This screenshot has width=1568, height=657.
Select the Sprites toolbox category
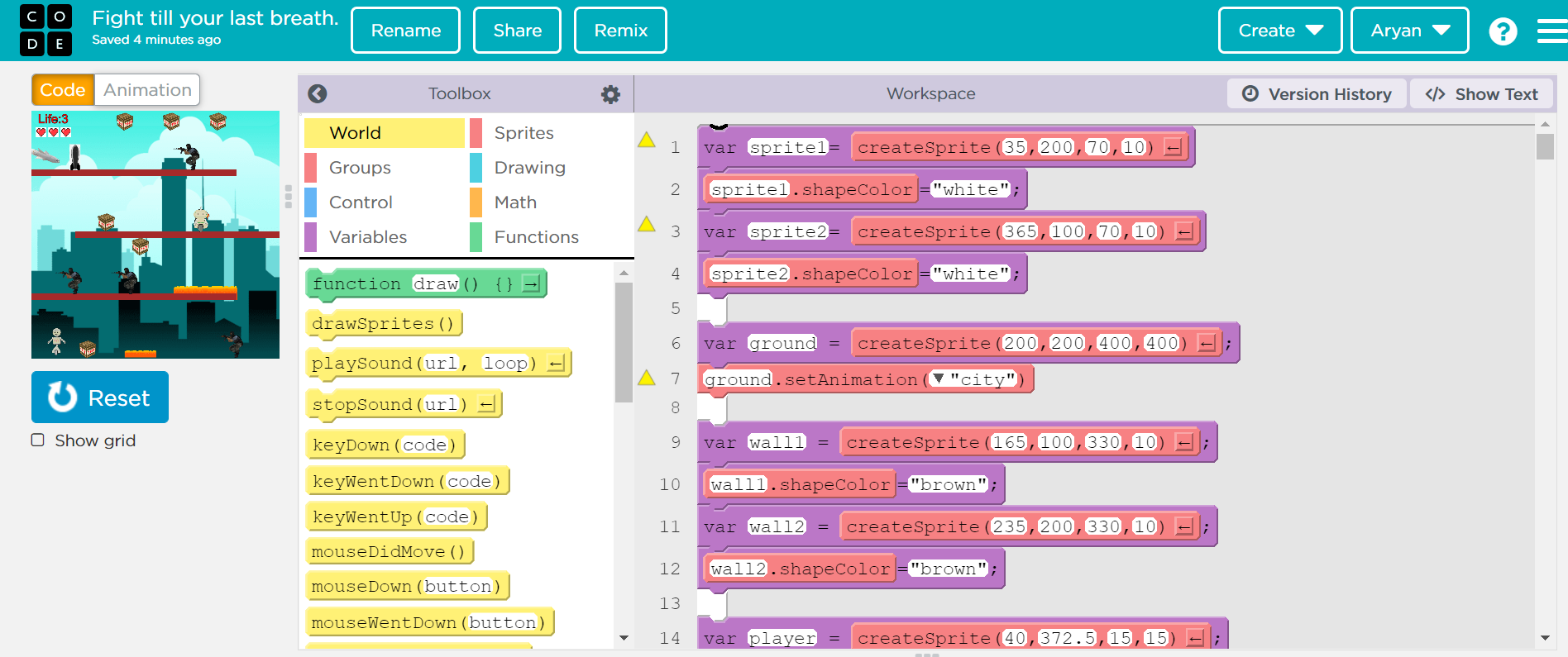550,133
